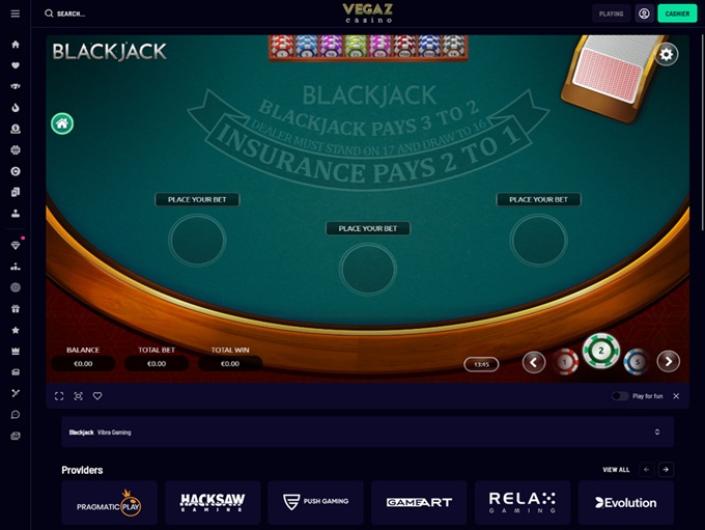Screen dimensions: 705x530
Task: Open the Cashier button
Action: [x=677, y=13]
